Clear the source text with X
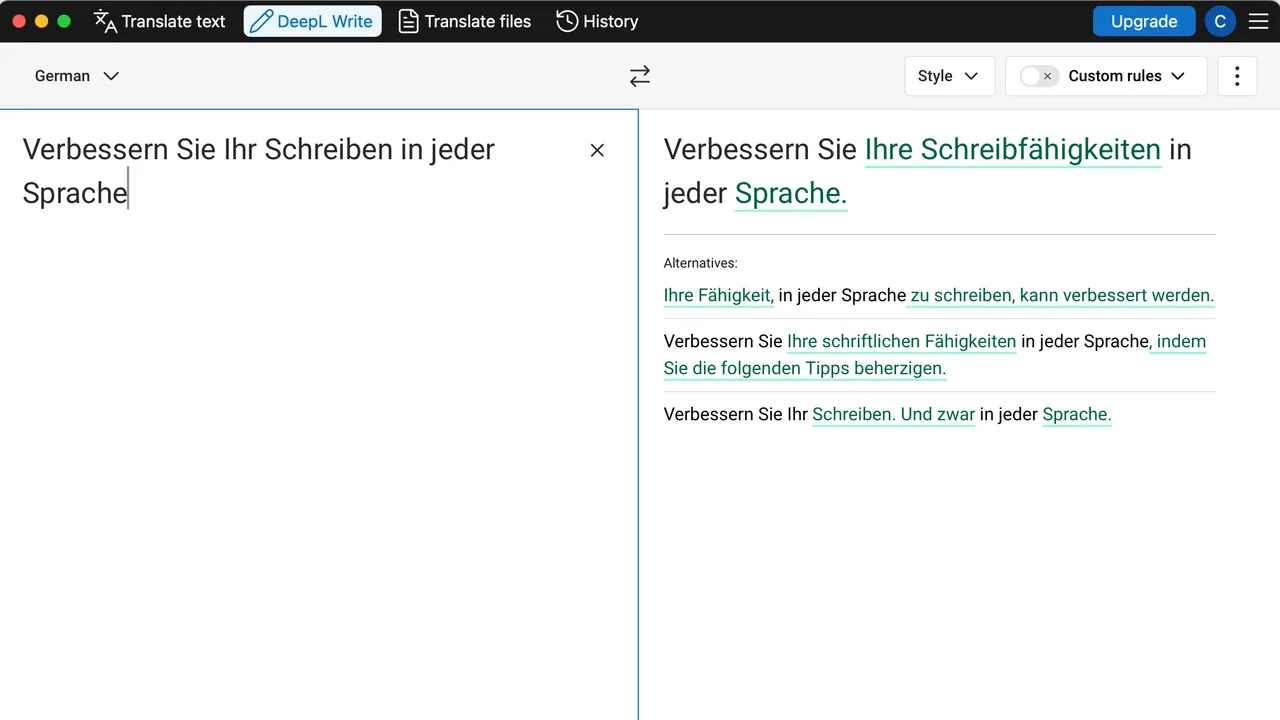1280x720 pixels. [x=597, y=150]
